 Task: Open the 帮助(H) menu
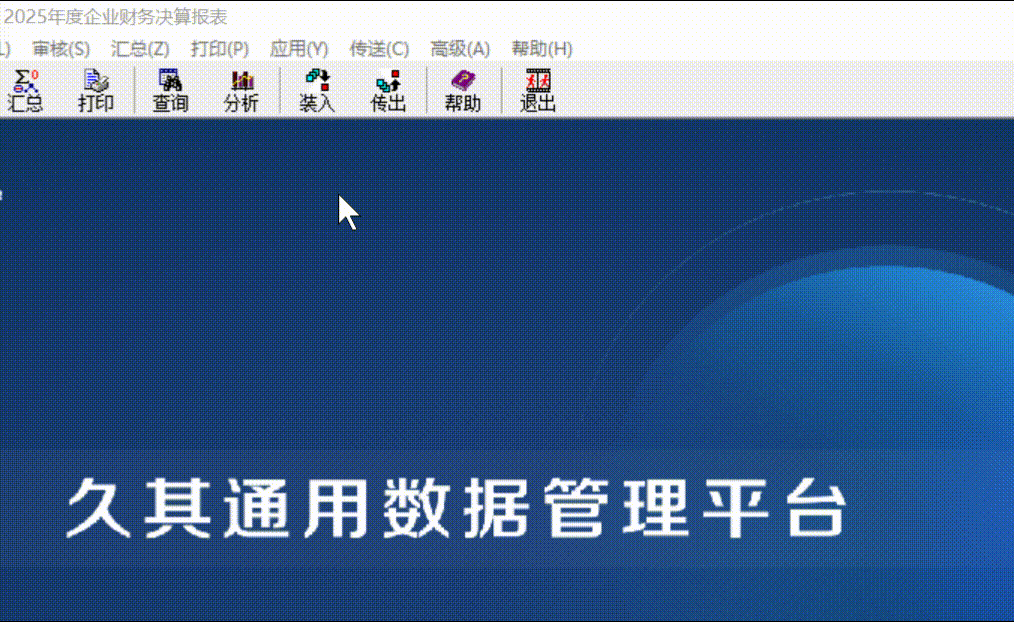click(x=542, y=48)
